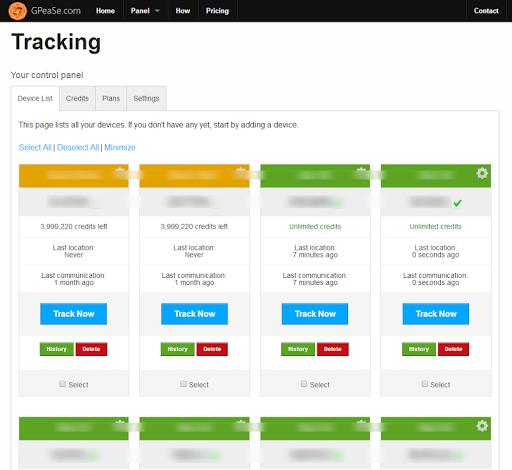Track Now on the 7 minutes ago device
The image size is (512, 470).
click(315, 314)
